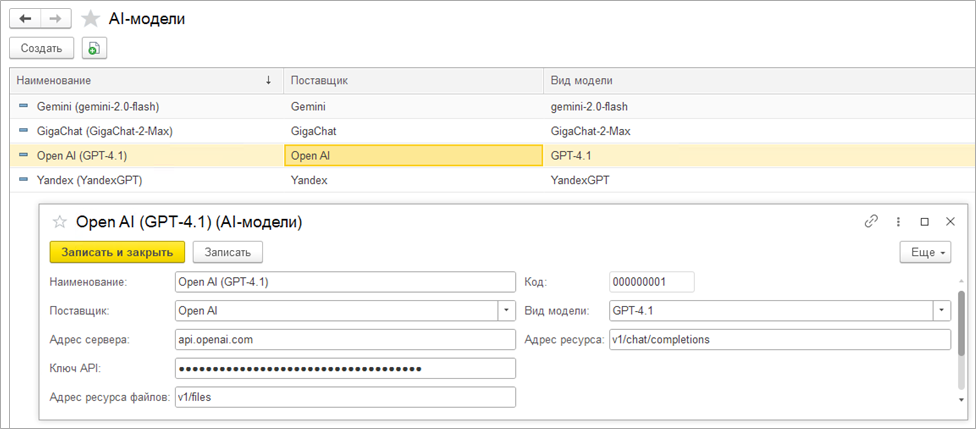Viewport: 976px width, 429px height.
Task: Close the Open AI (GPT-4.1) form
Action: (x=950, y=222)
